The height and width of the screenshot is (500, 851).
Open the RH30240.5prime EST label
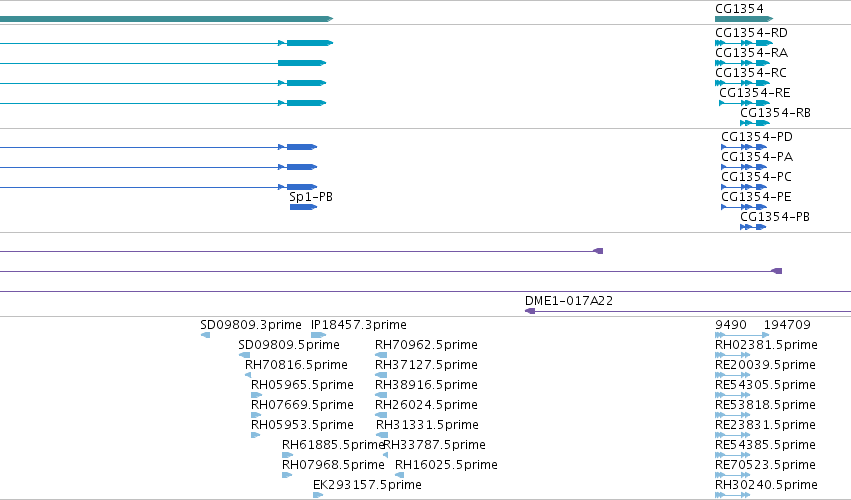click(766, 485)
